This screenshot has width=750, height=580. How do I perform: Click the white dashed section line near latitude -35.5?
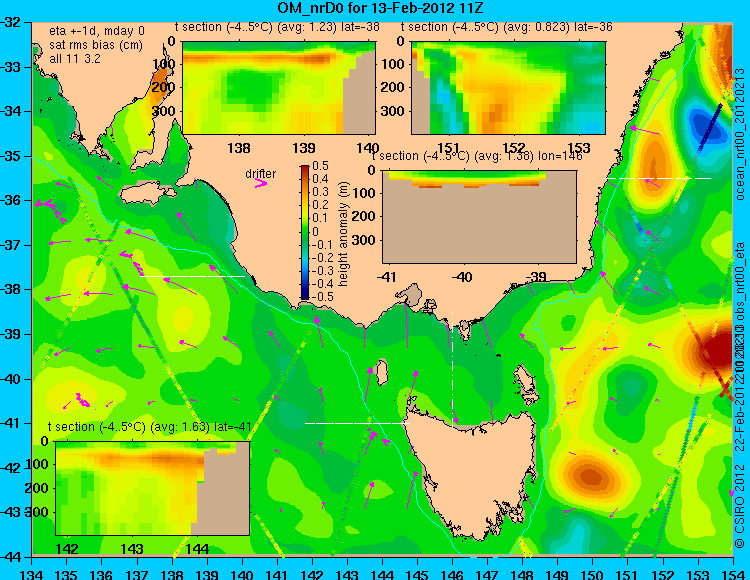click(x=659, y=178)
